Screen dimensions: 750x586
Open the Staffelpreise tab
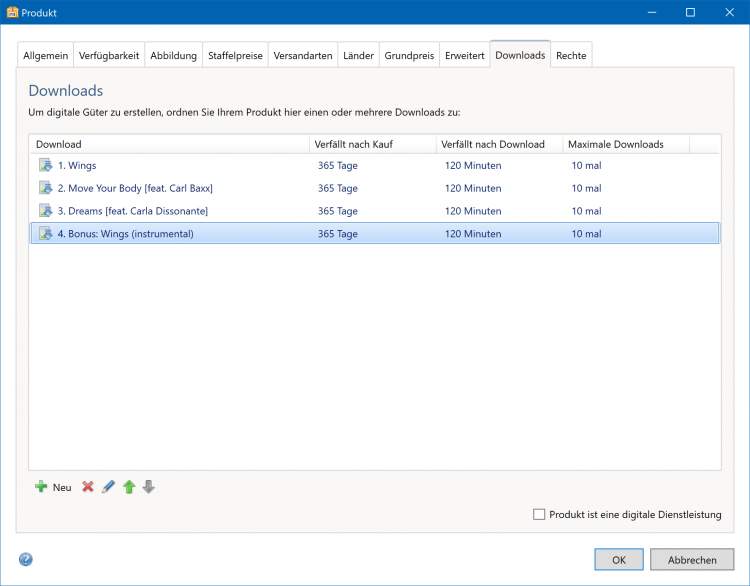pyautogui.click(x=235, y=56)
